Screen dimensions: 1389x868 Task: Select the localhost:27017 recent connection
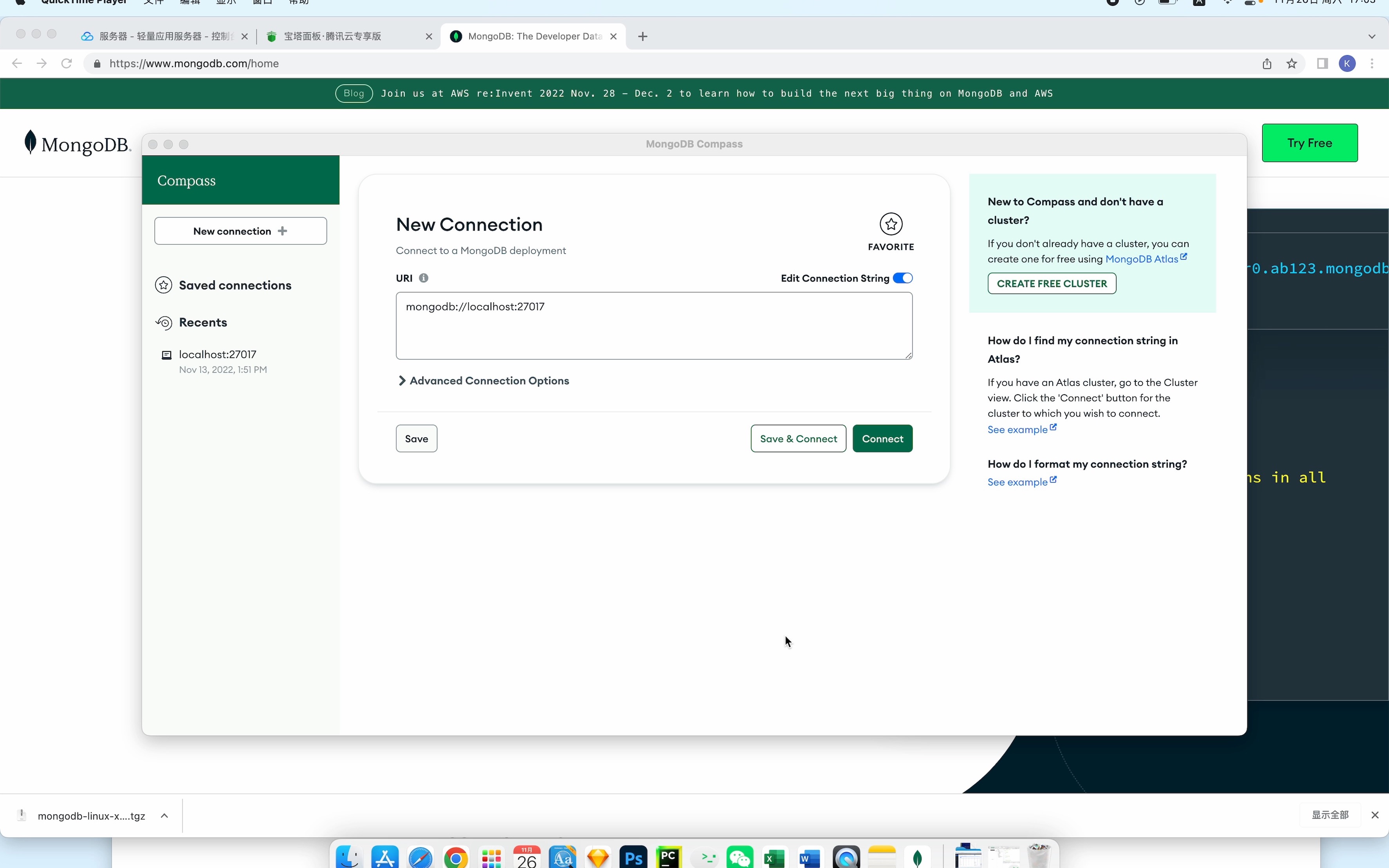click(216, 354)
